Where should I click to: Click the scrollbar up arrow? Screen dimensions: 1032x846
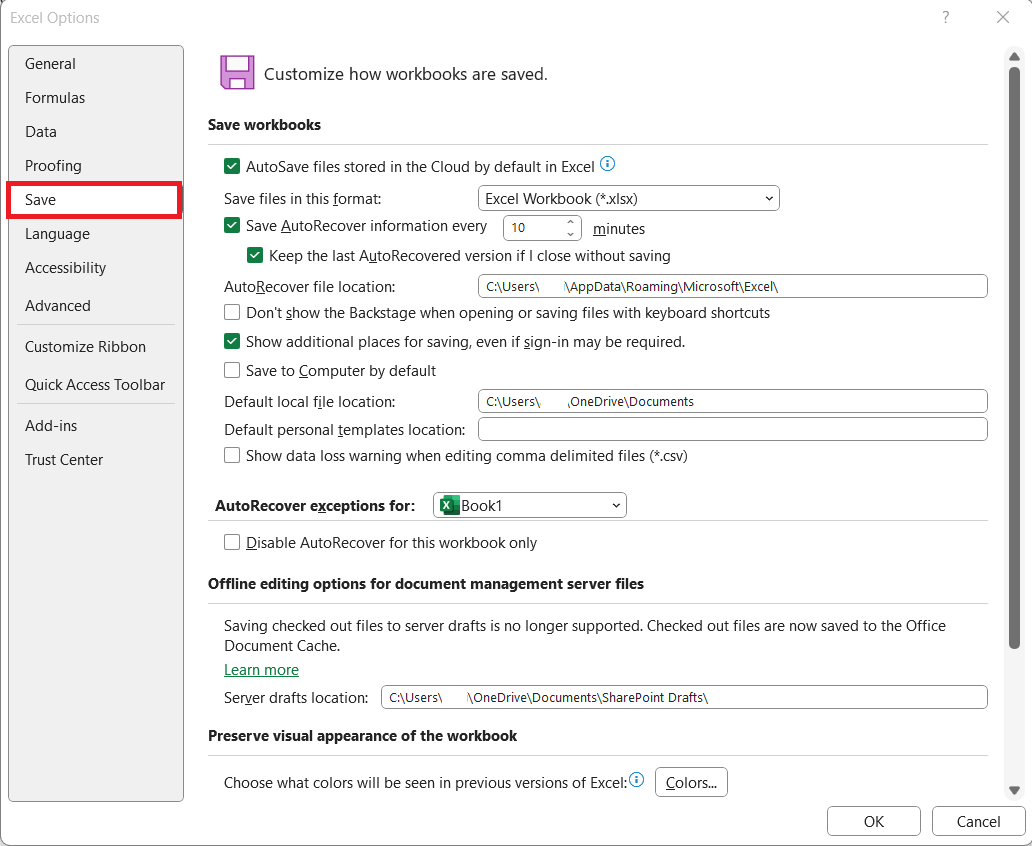pos(1014,57)
